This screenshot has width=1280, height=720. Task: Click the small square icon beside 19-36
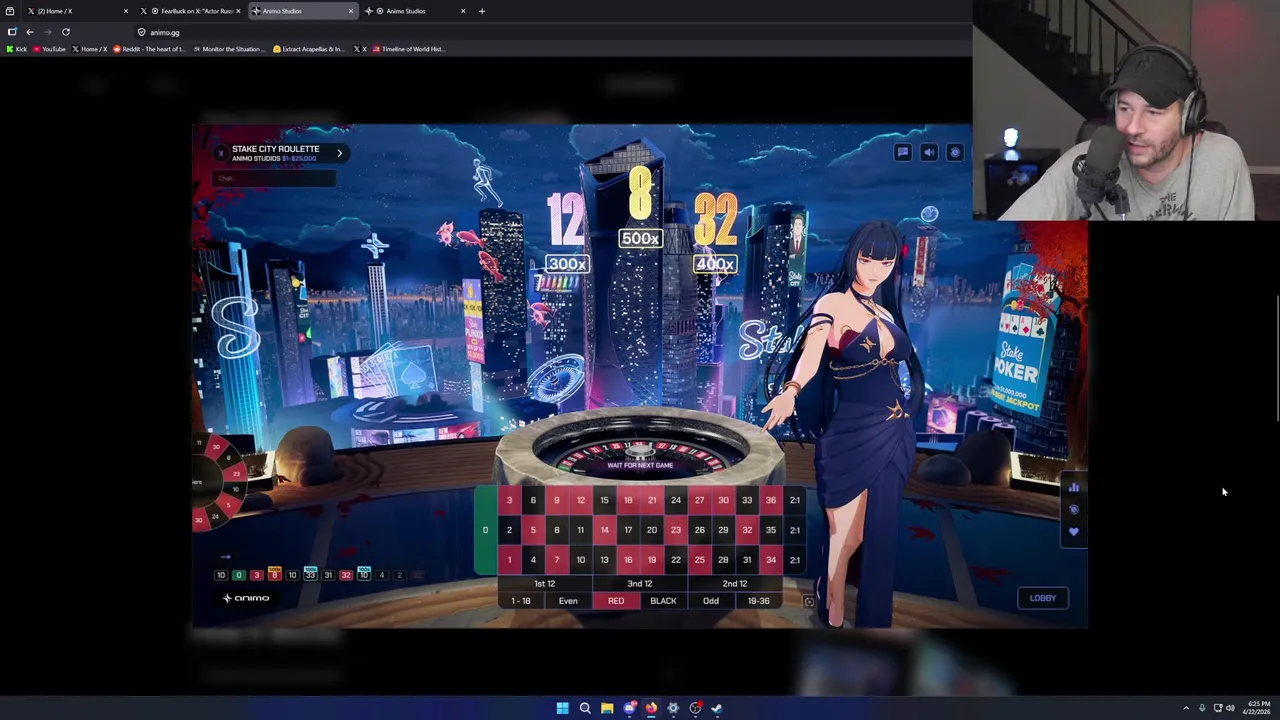click(x=809, y=602)
